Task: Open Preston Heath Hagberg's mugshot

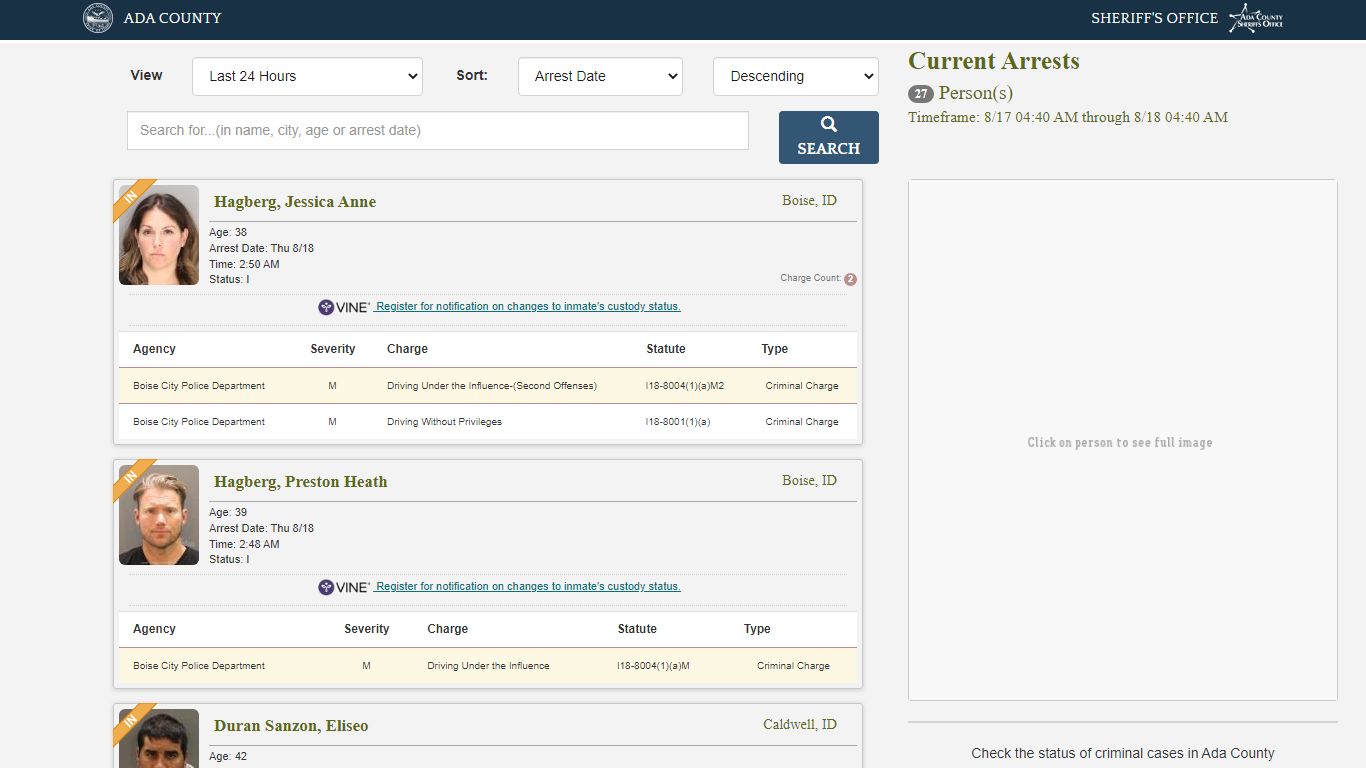Action: 159,515
